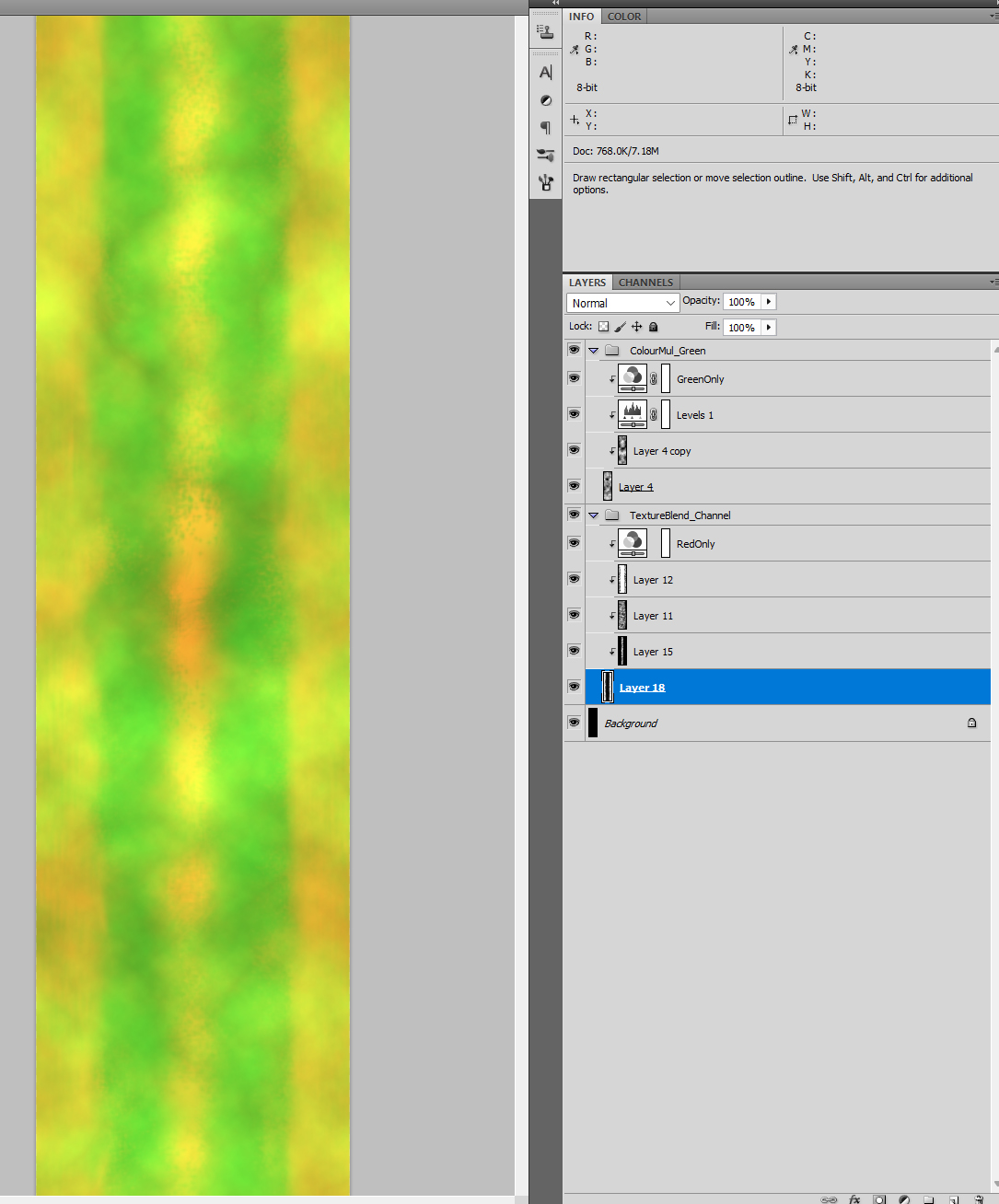Add a layer mask from bottom bar
The width and height of the screenshot is (999, 1204).
pyautogui.click(x=879, y=1199)
